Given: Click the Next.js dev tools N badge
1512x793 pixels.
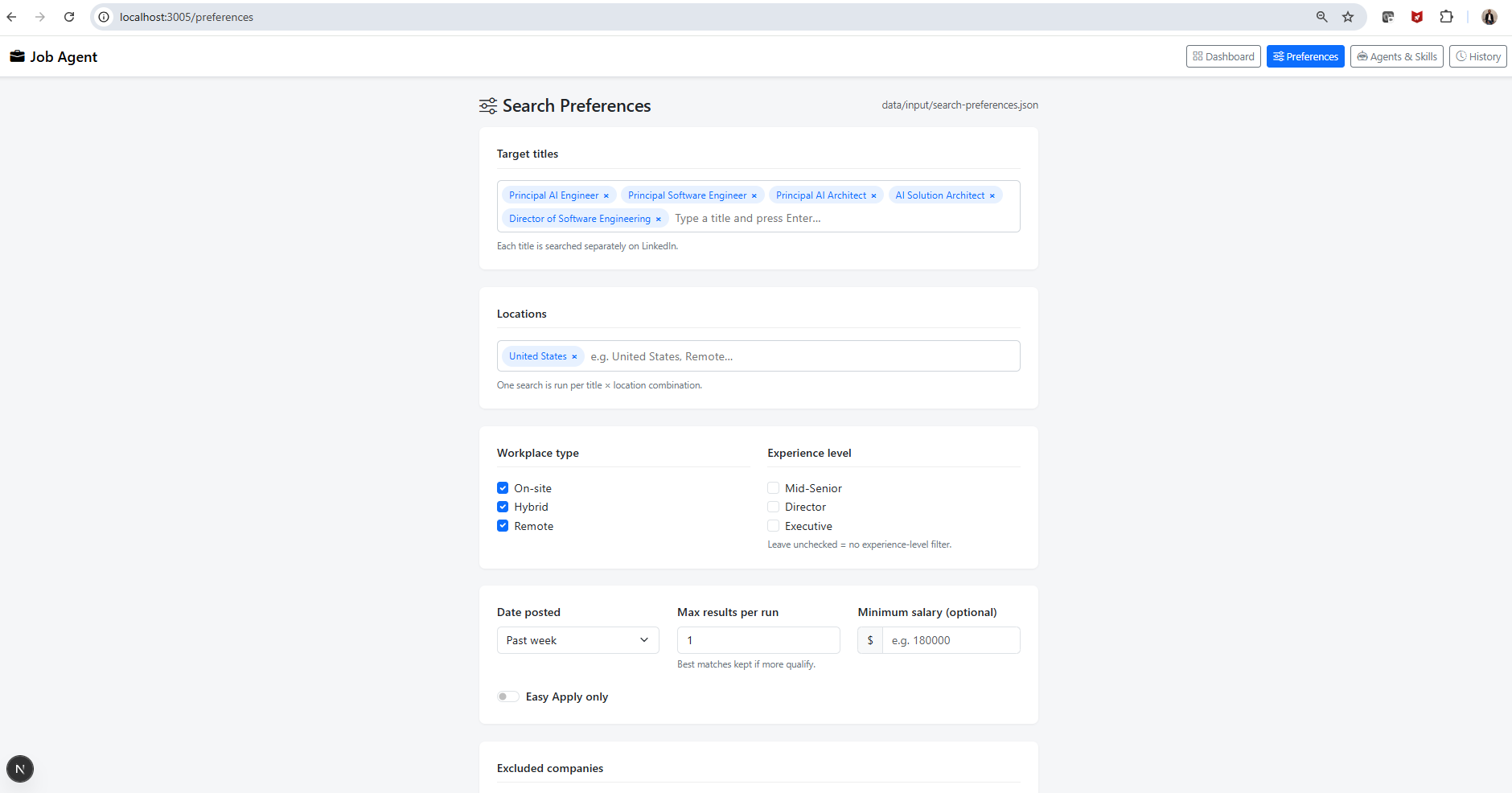Looking at the screenshot, I should click(20, 769).
